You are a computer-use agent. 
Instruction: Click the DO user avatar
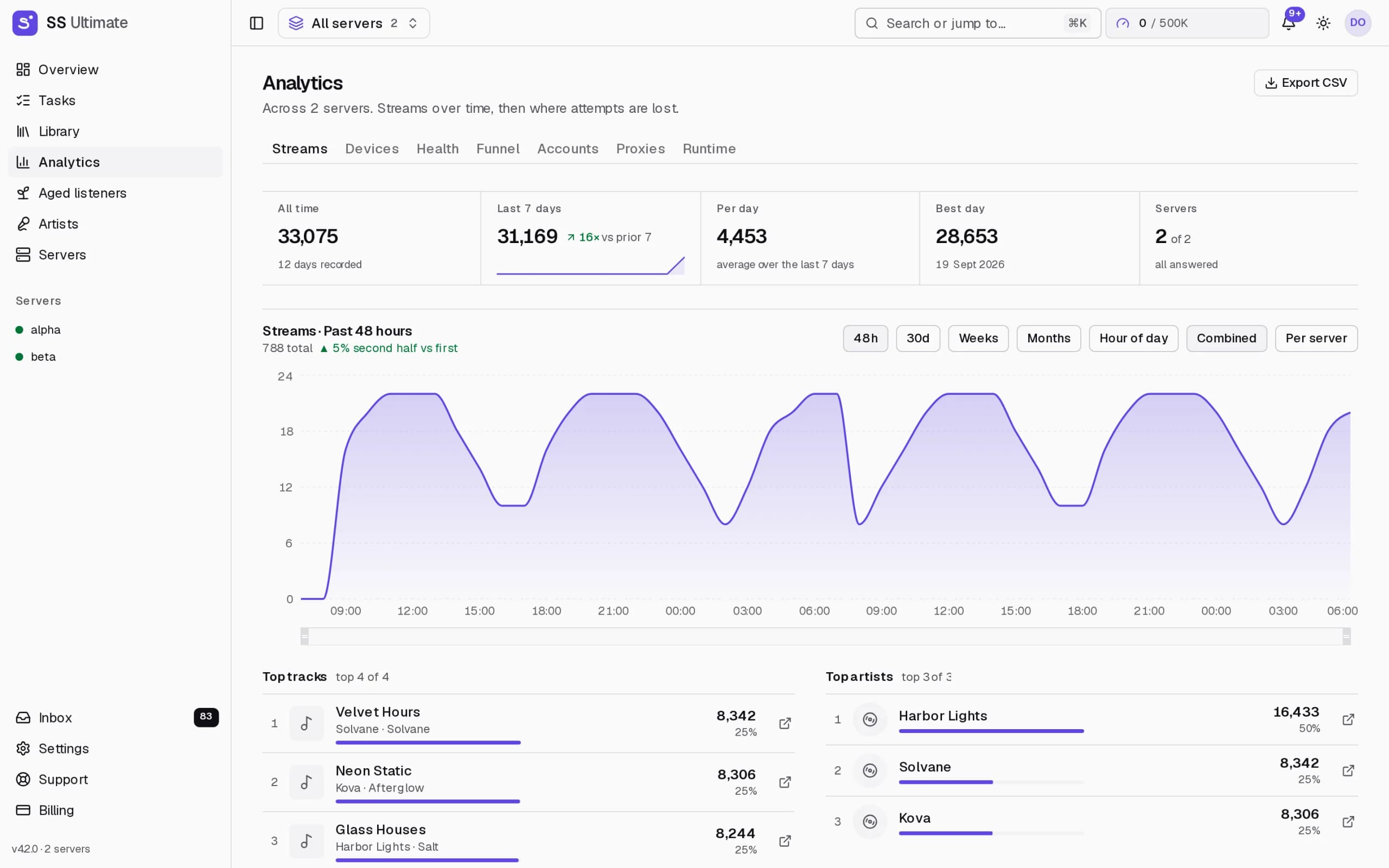click(x=1358, y=23)
